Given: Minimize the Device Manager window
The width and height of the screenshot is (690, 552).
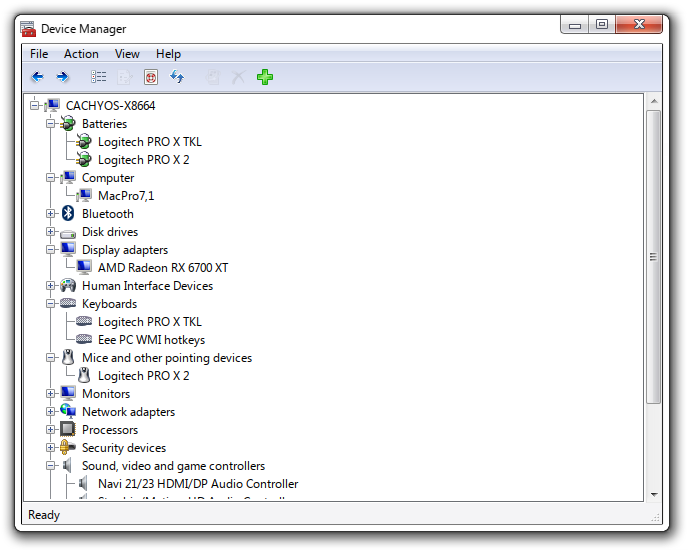Looking at the screenshot, I should tap(575, 25).
